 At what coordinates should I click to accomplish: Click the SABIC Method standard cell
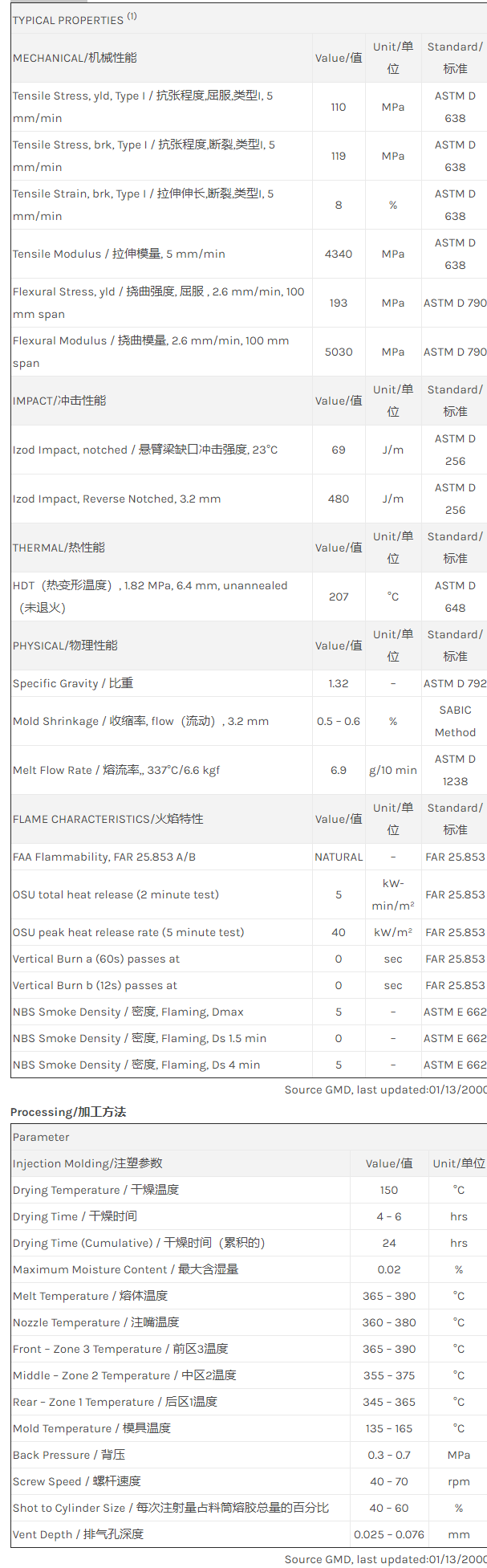[x=455, y=721]
